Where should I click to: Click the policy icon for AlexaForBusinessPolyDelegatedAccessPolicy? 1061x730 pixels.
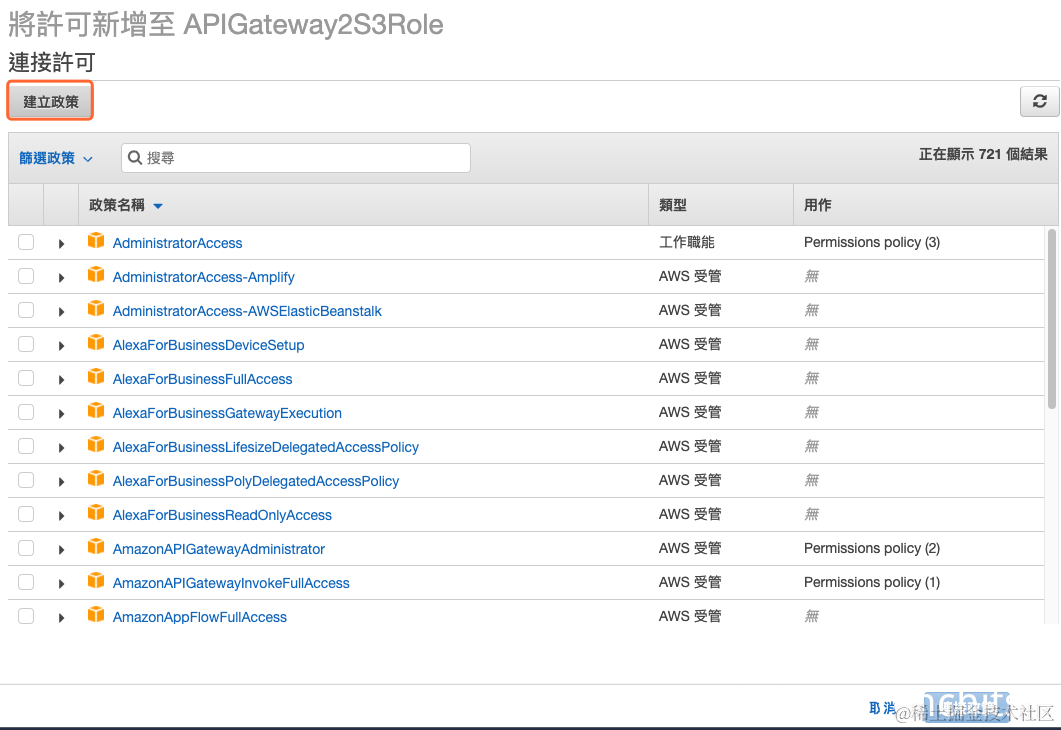click(x=96, y=478)
